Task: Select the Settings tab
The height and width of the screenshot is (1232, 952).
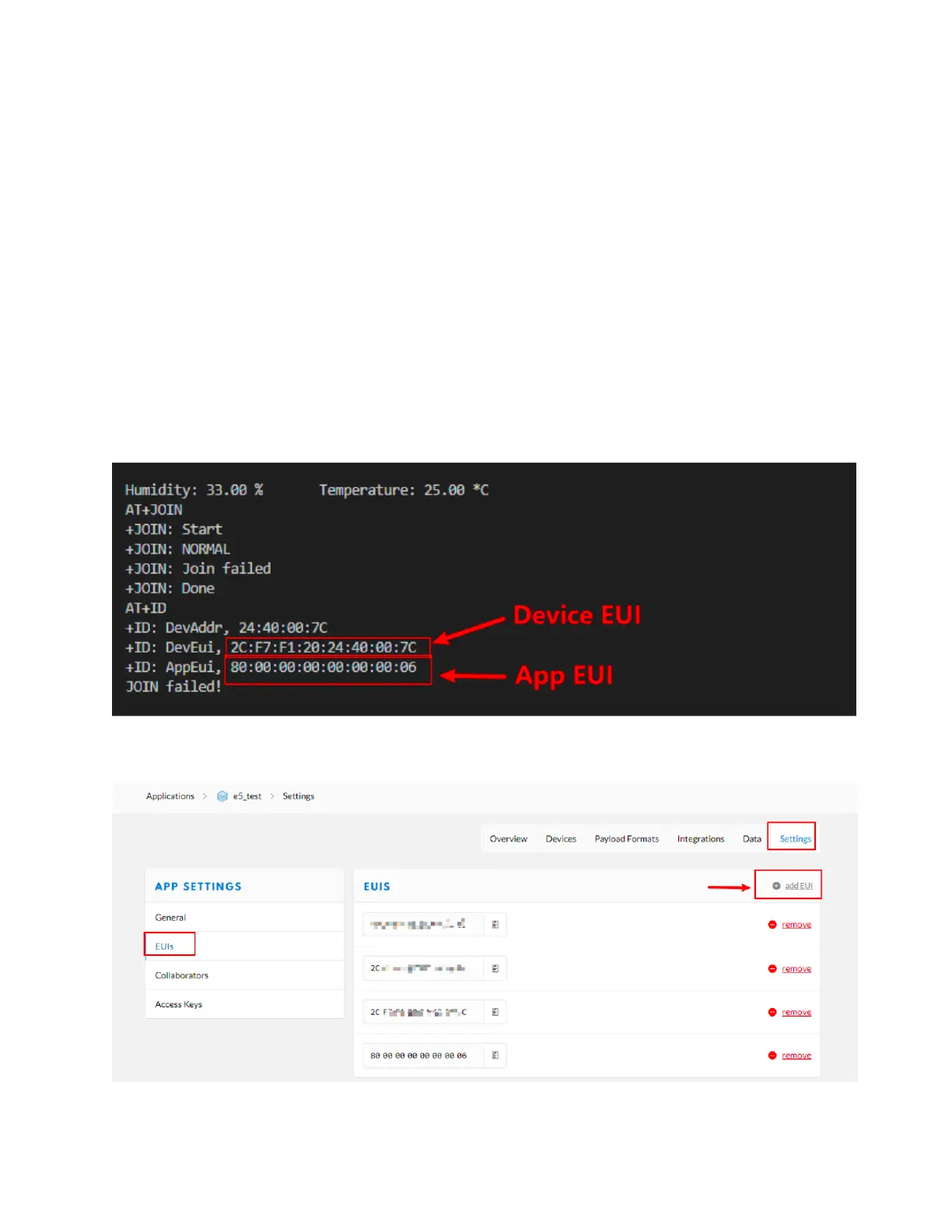Action: tap(795, 839)
